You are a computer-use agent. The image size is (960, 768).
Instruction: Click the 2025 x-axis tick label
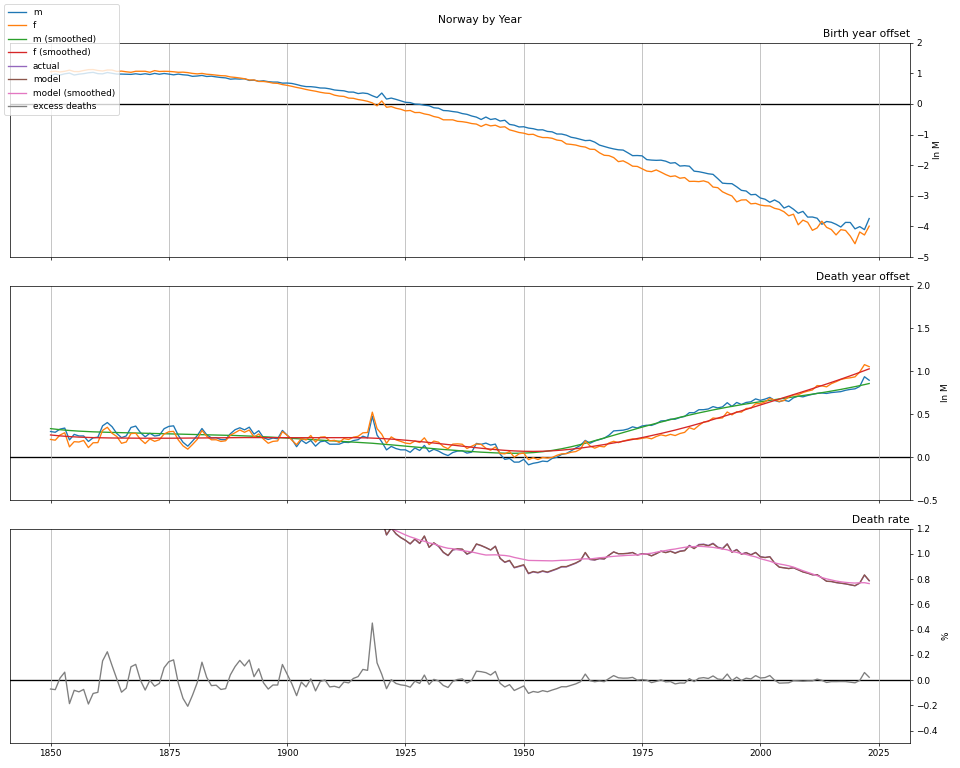[x=878, y=751]
